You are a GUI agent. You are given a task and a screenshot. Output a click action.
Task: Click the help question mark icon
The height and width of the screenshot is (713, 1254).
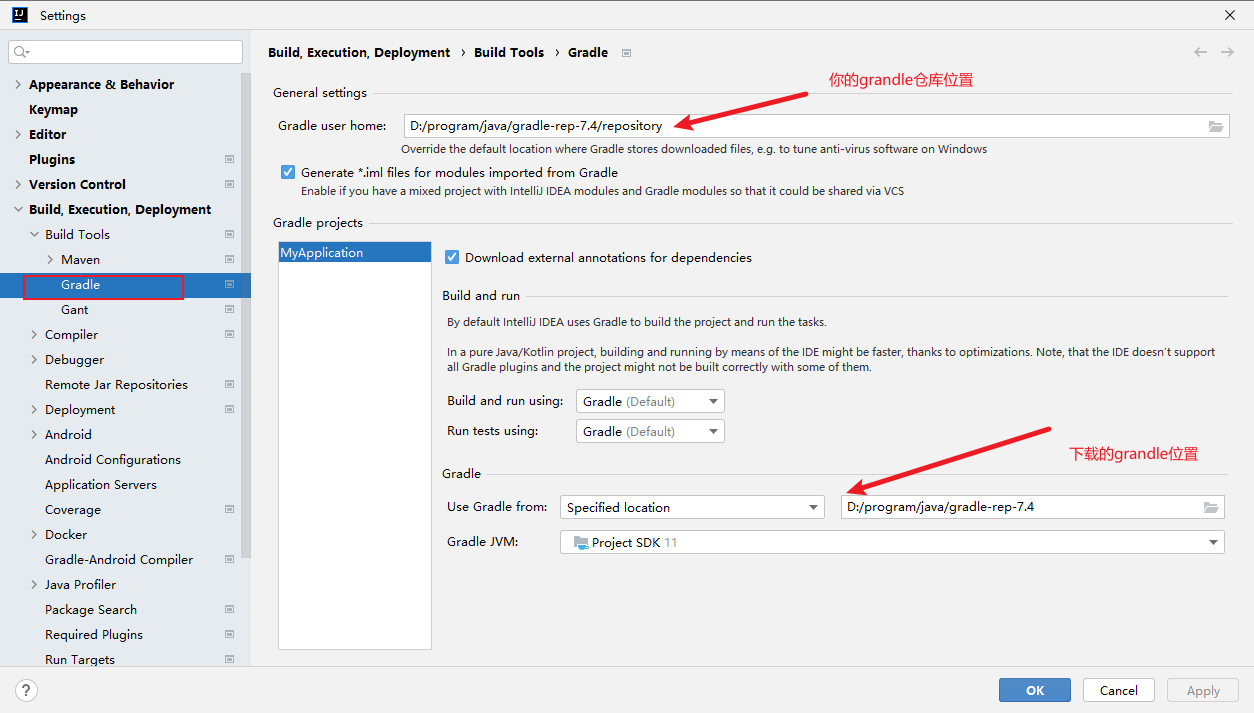coord(27,690)
